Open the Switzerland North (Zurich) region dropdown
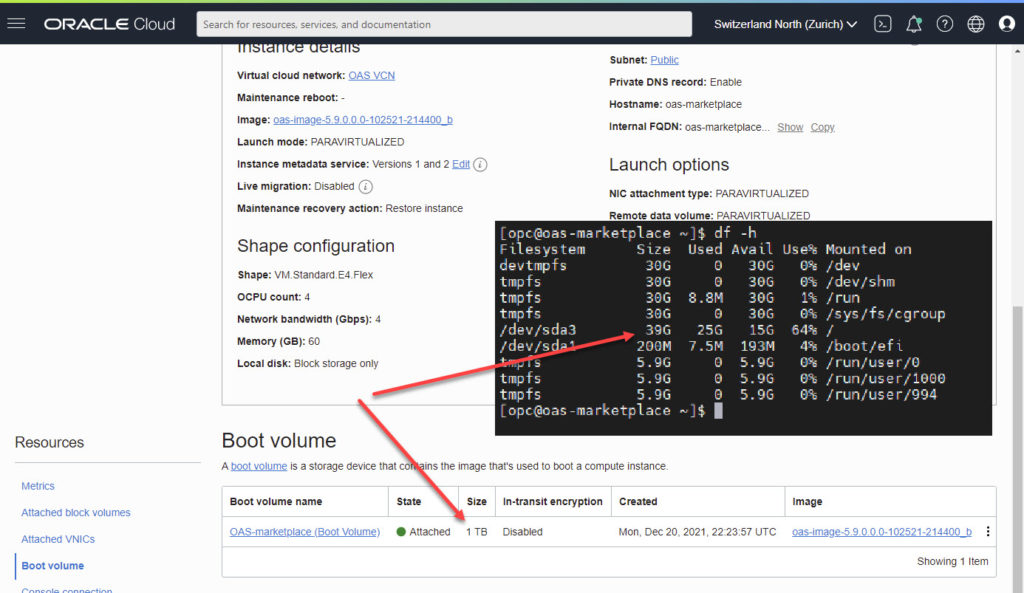 [785, 24]
